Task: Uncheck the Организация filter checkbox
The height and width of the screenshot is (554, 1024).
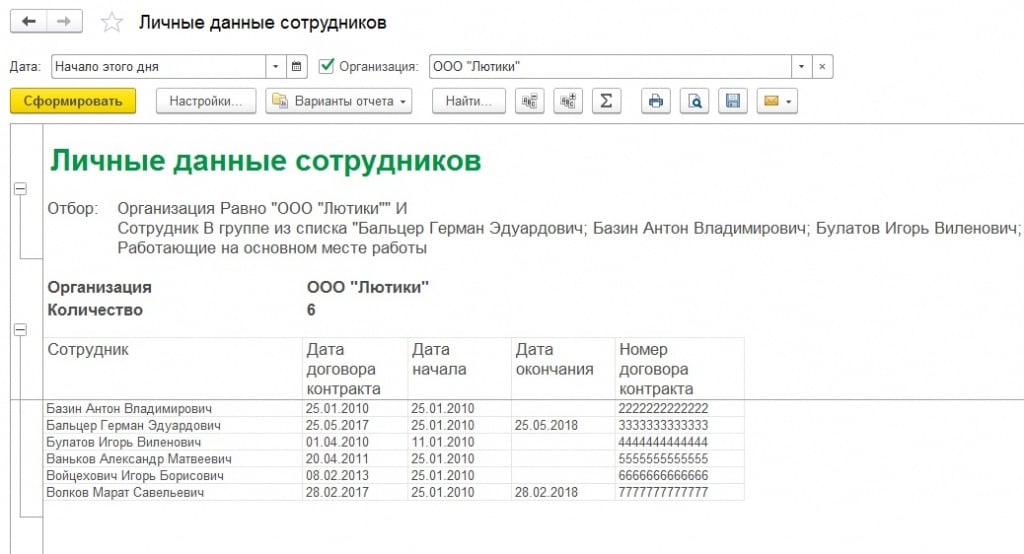Action: [x=326, y=67]
